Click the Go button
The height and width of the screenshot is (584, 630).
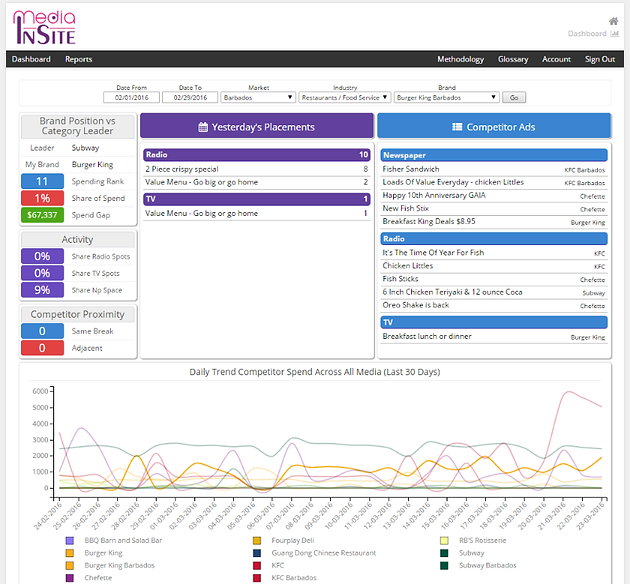coord(514,98)
